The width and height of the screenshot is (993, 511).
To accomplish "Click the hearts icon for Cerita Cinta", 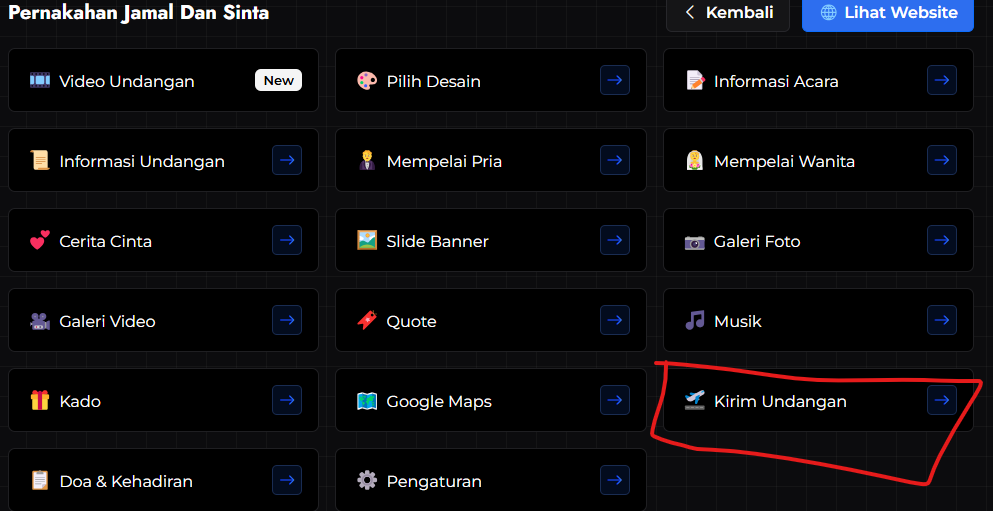I will point(40,241).
